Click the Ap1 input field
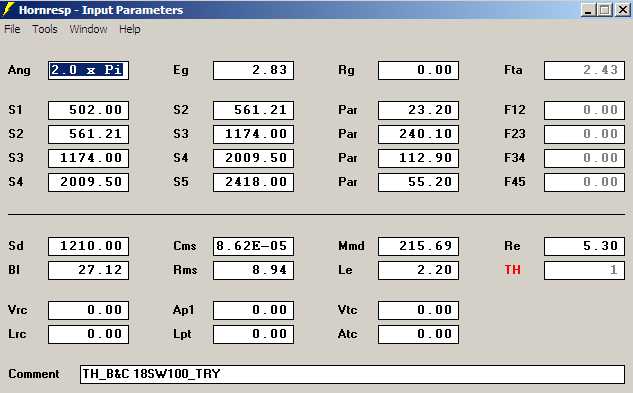 (253, 310)
